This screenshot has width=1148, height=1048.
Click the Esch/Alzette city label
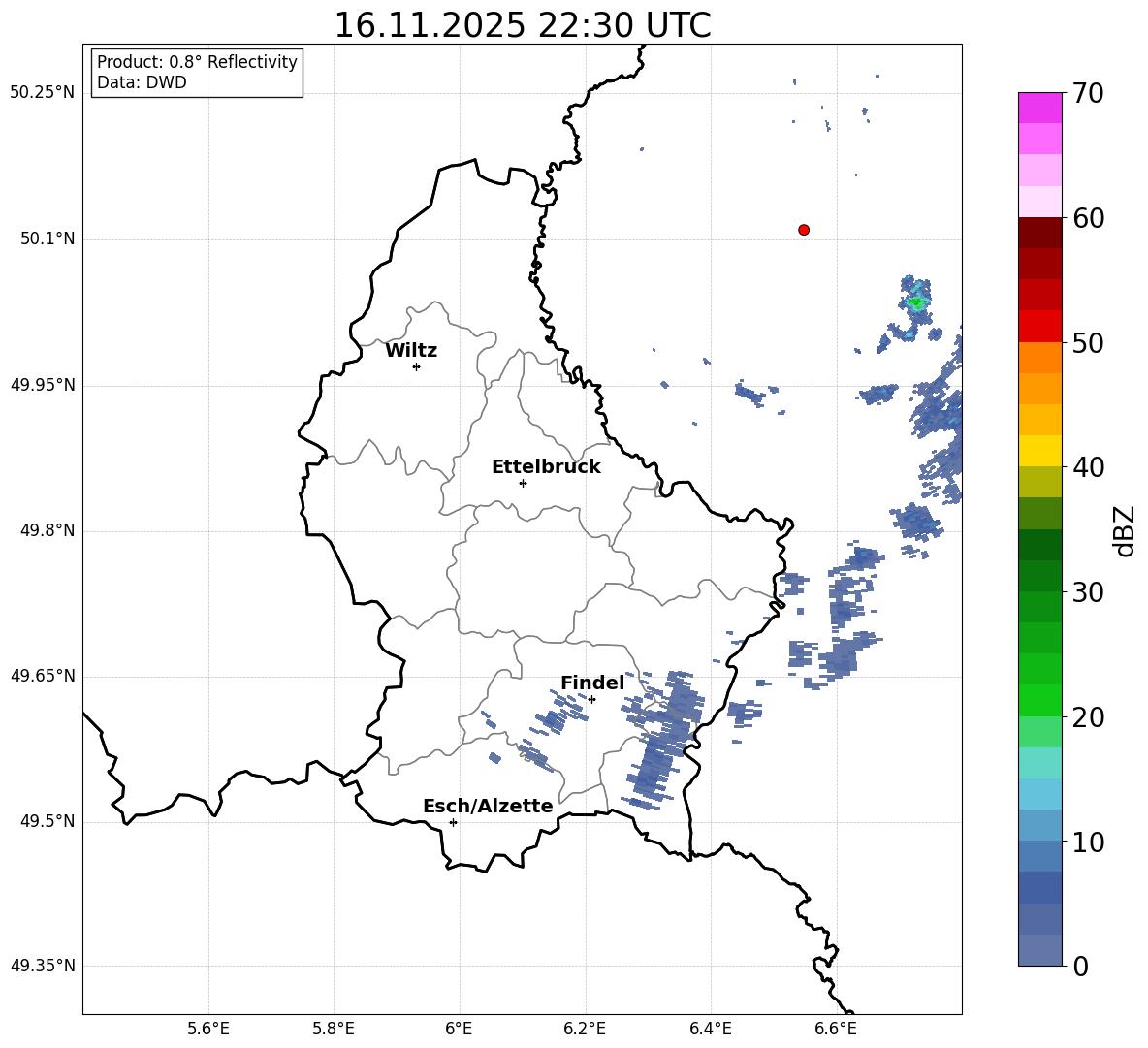[x=488, y=807]
